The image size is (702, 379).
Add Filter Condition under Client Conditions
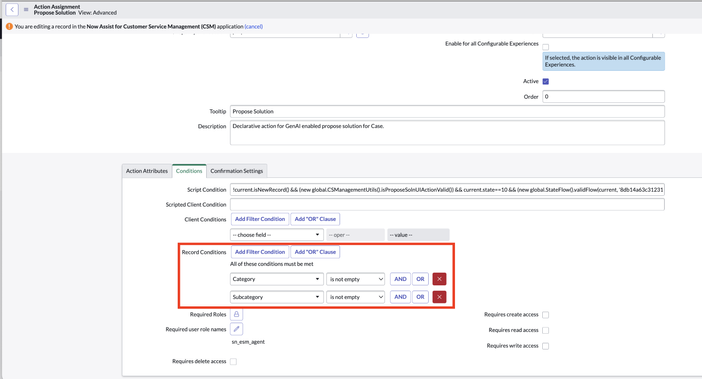pos(260,219)
